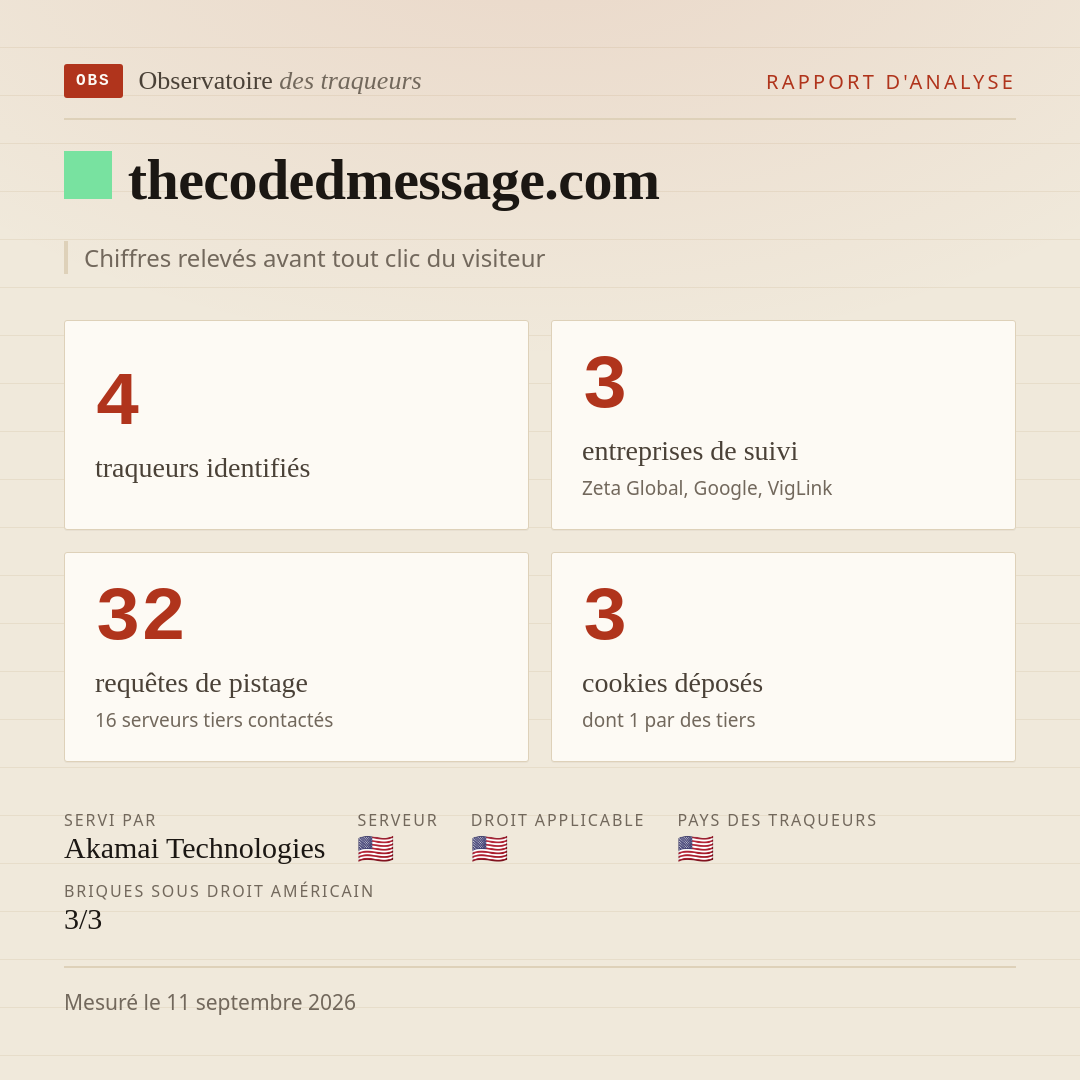
Task: Click the 'traqueurs identifiés' label
Action: pyautogui.click(x=202, y=468)
